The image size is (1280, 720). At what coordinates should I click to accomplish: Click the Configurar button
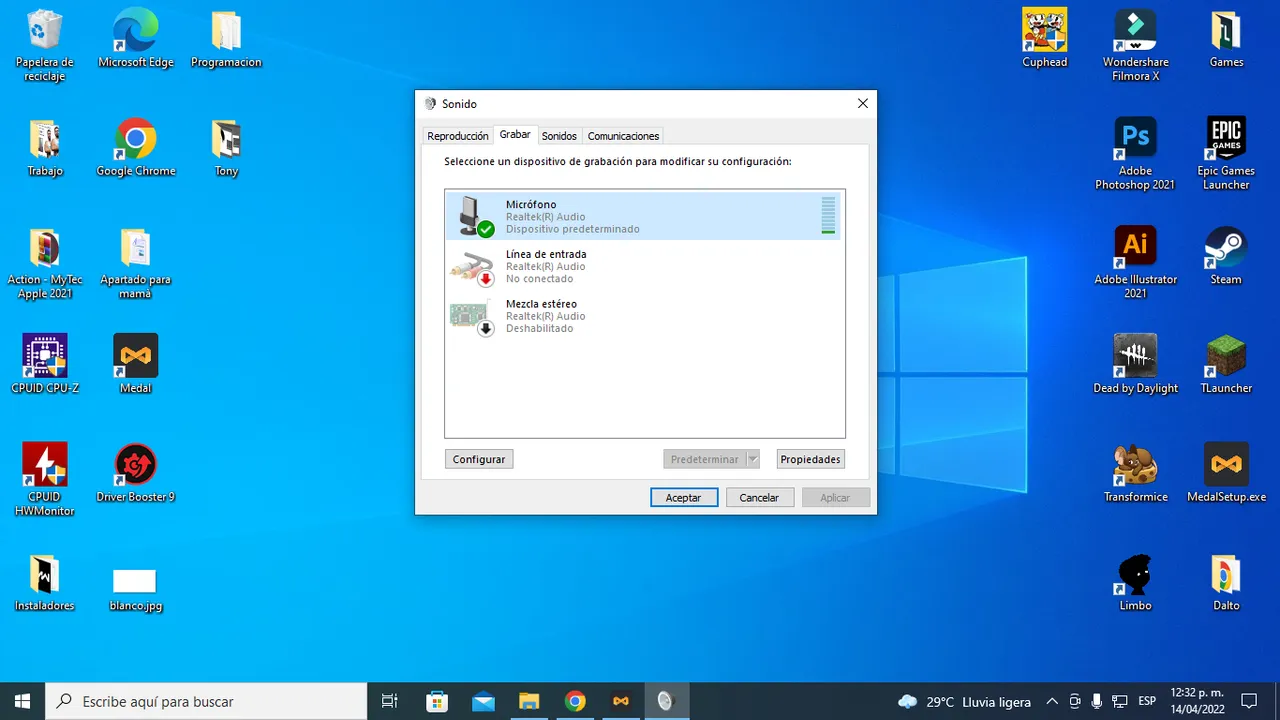(479, 459)
